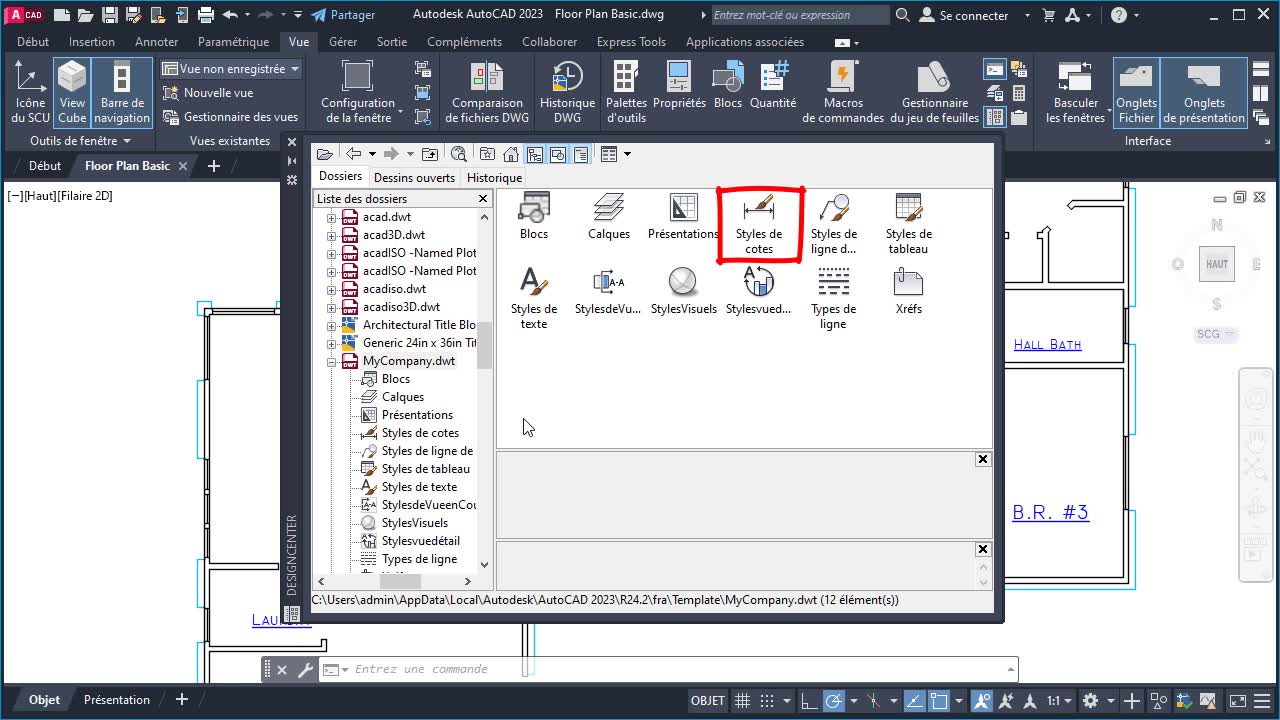Open Historique DWG palette
Screen dimensions: 1280x720
point(567,91)
